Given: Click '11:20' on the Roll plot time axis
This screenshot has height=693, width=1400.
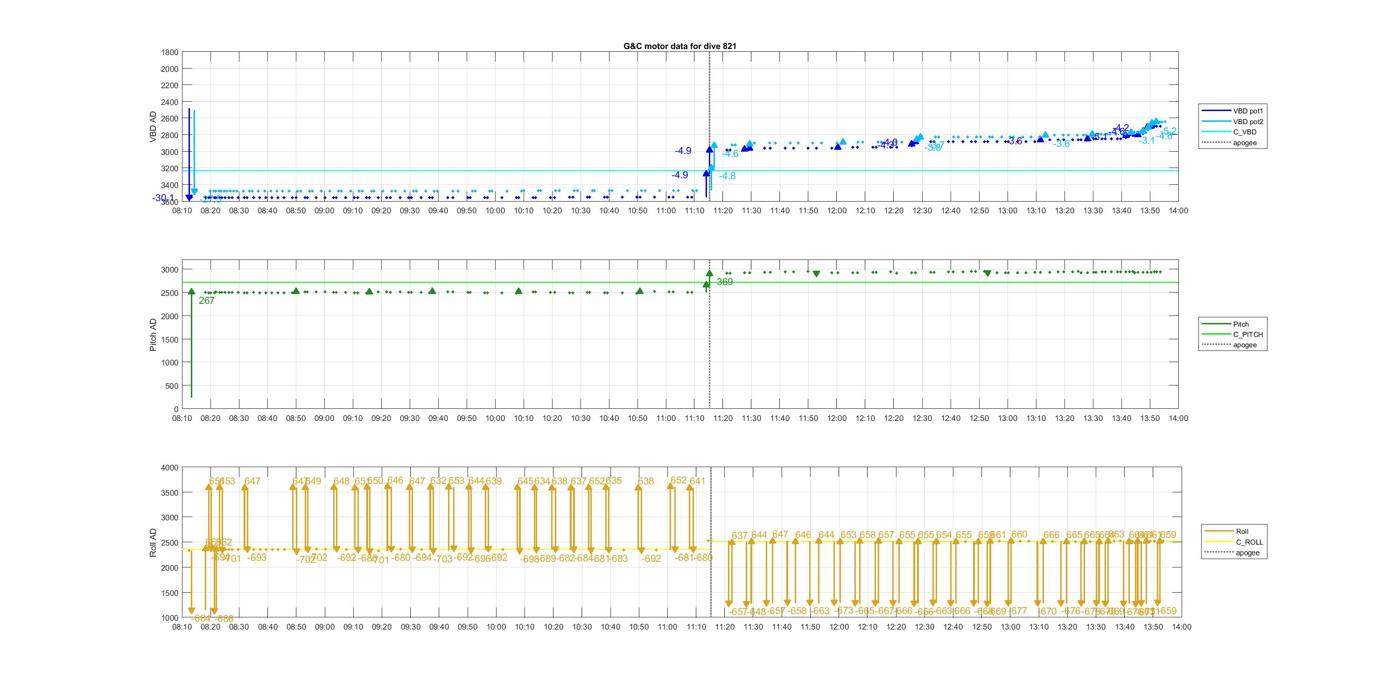Looking at the screenshot, I should coord(723,627).
